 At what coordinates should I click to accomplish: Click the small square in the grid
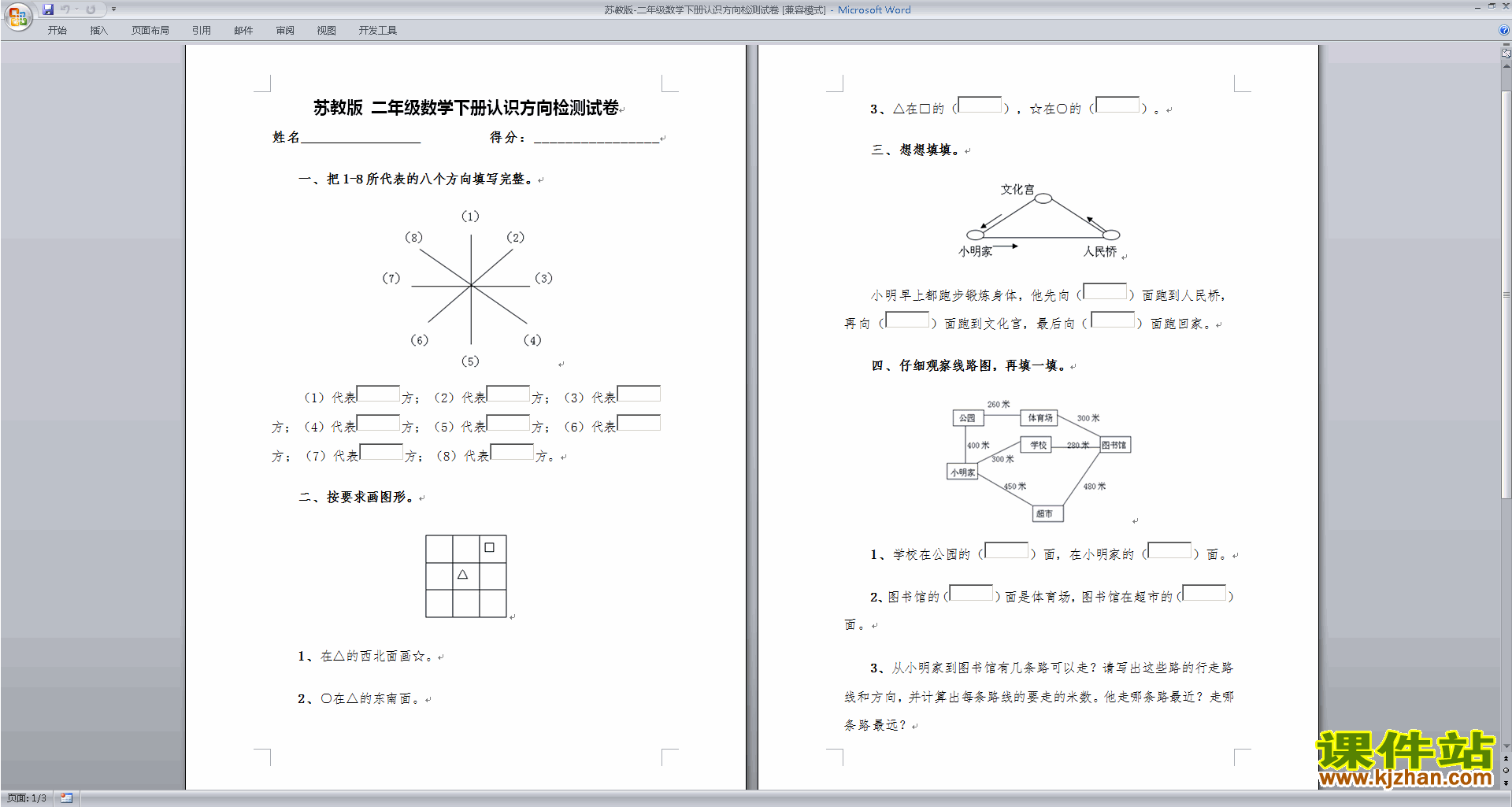pos(489,547)
